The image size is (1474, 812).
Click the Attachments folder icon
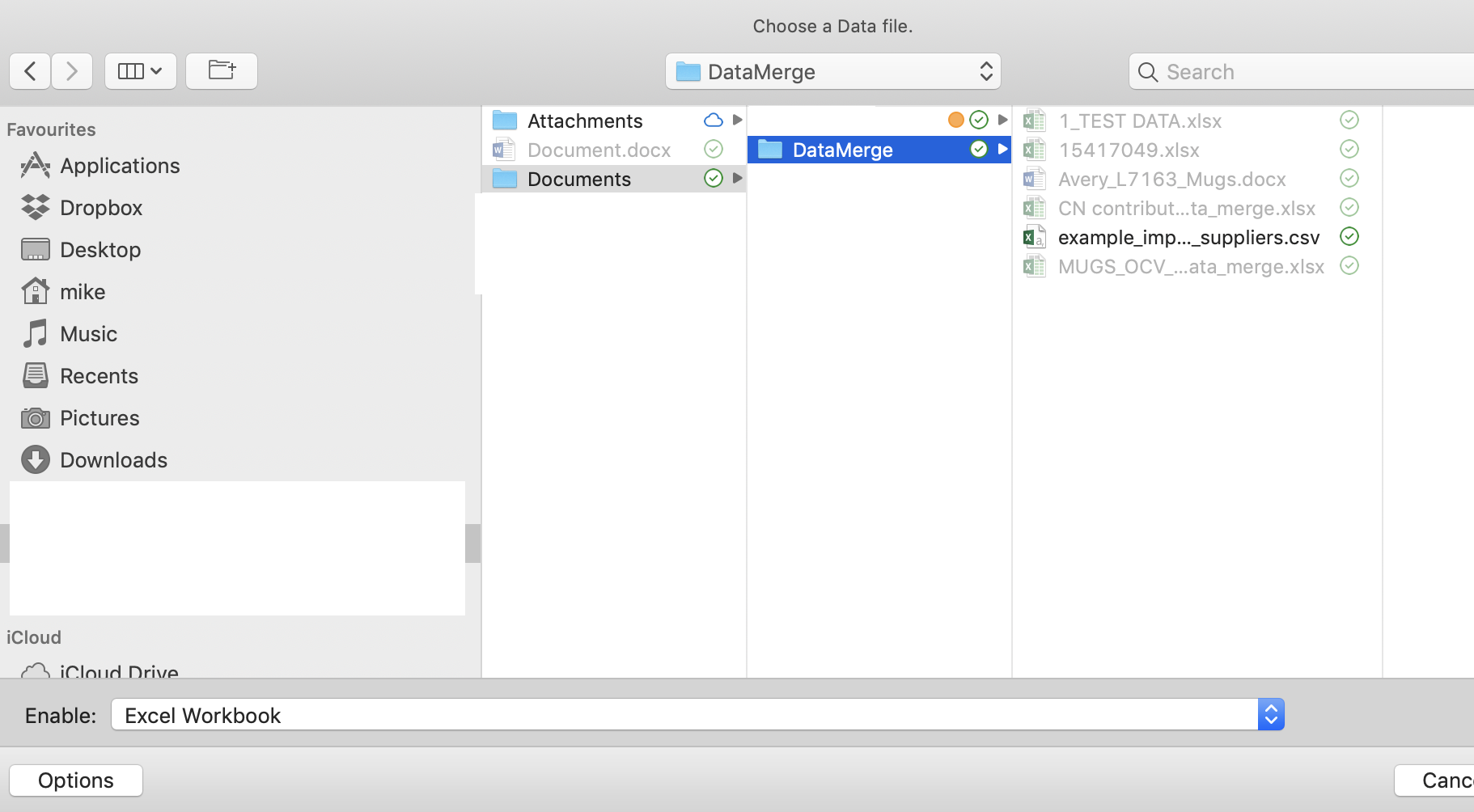click(505, 121)
